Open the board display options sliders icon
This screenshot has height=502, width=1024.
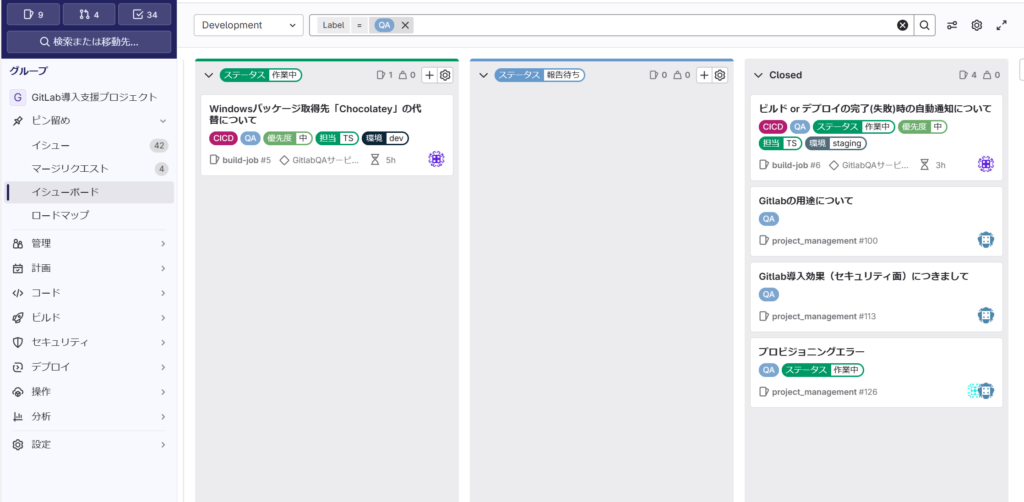pos(952,25)
